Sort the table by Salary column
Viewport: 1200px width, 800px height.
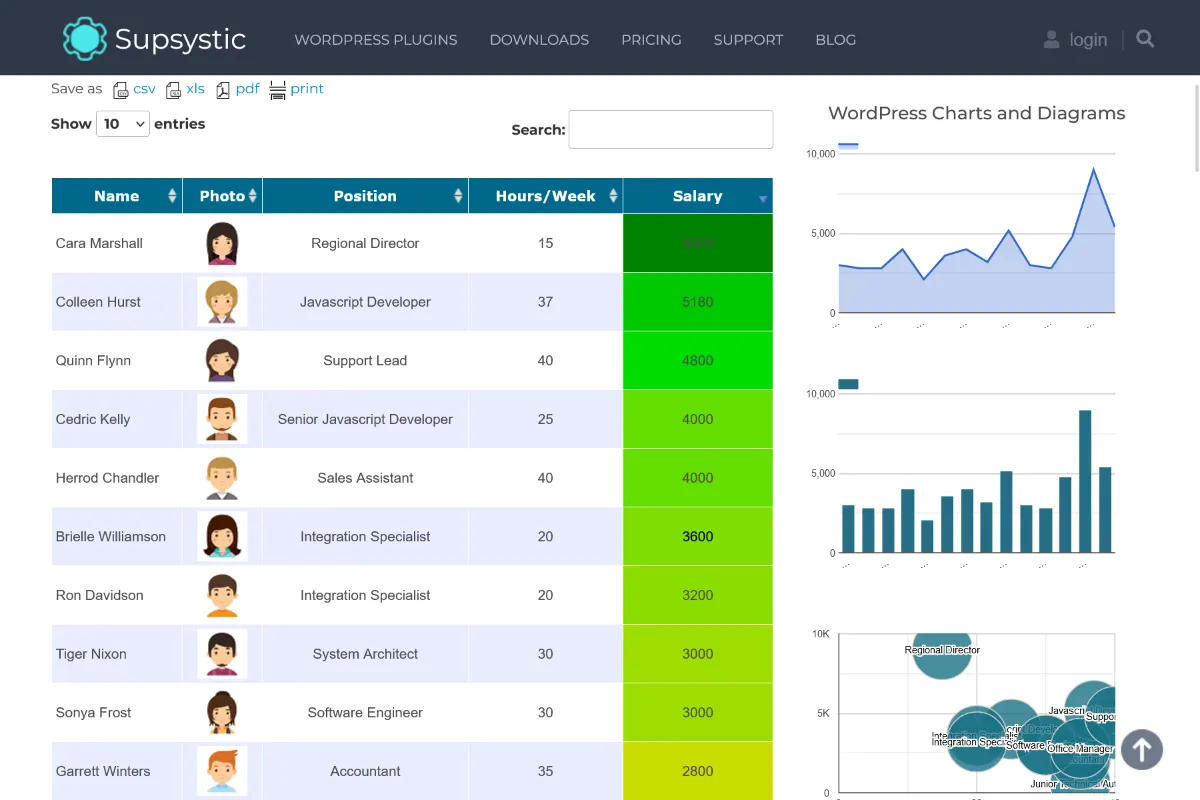697,196
